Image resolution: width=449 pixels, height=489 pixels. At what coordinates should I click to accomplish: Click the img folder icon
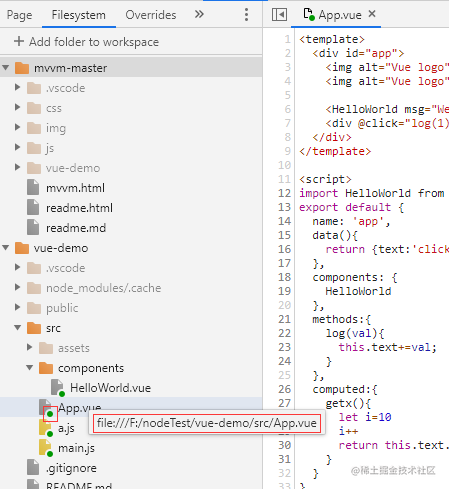[34, 128]
